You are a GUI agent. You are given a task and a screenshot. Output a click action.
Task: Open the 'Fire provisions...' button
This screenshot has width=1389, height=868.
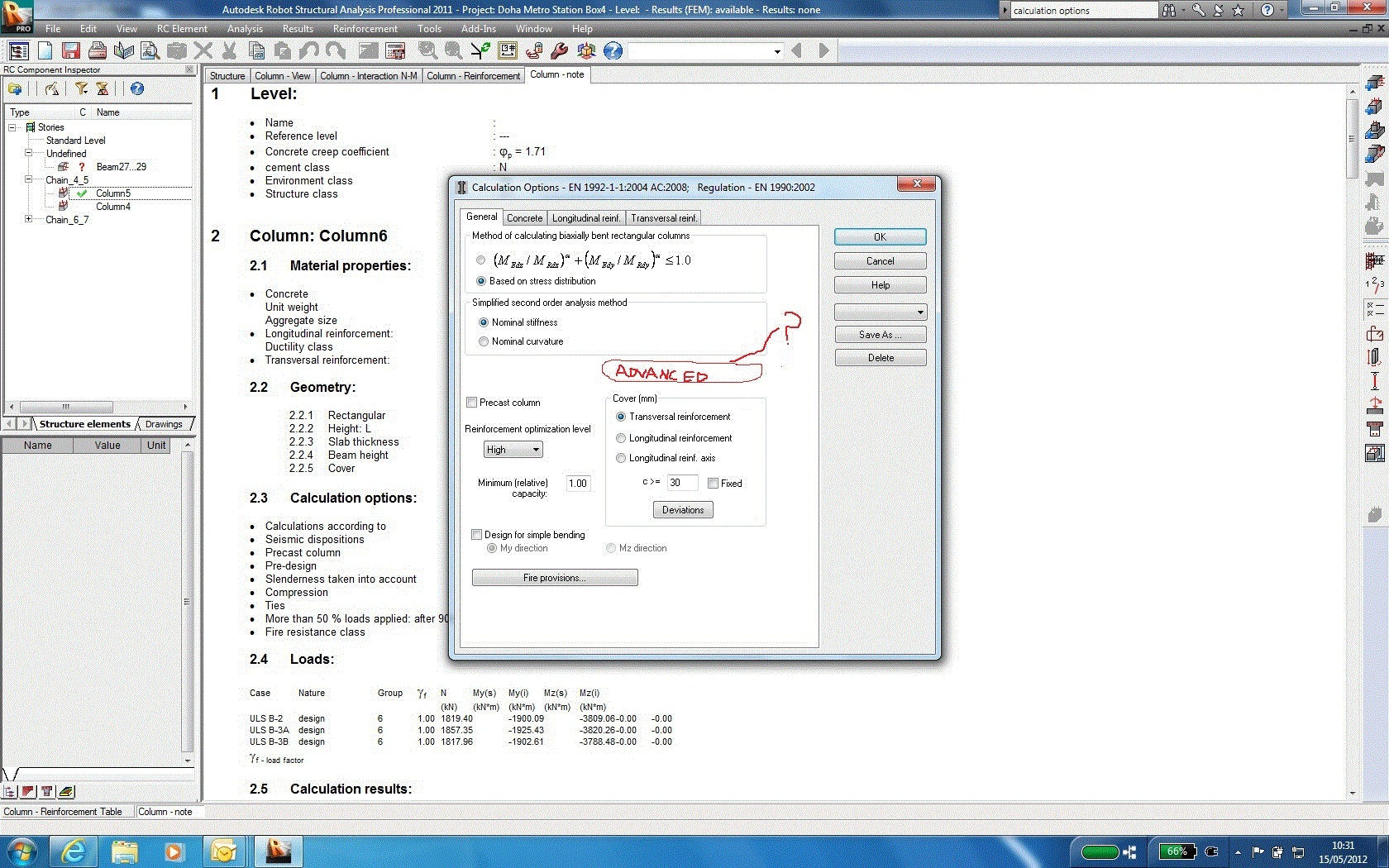point(555,578)
